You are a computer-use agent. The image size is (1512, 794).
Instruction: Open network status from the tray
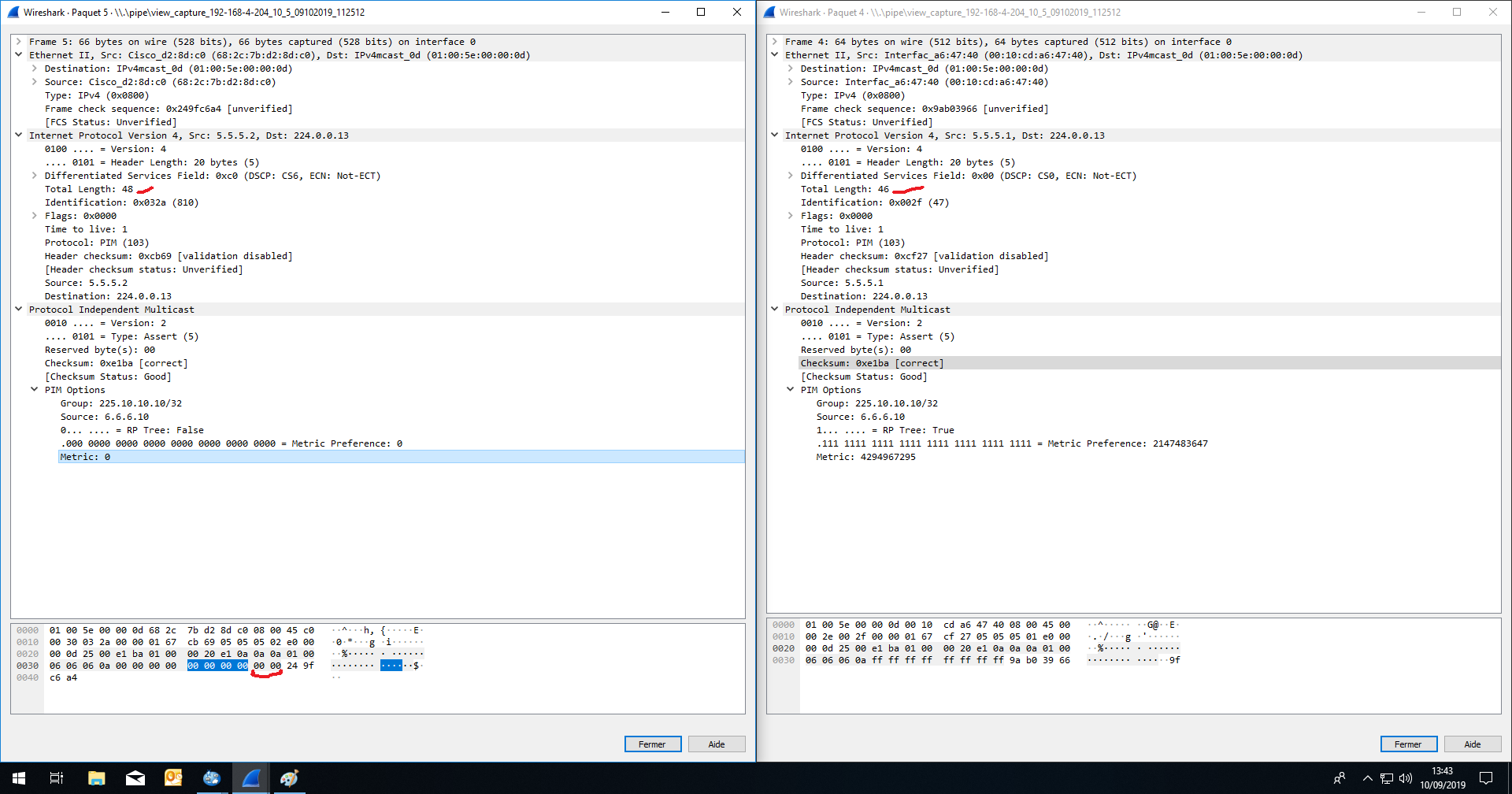click(1387, 778)
